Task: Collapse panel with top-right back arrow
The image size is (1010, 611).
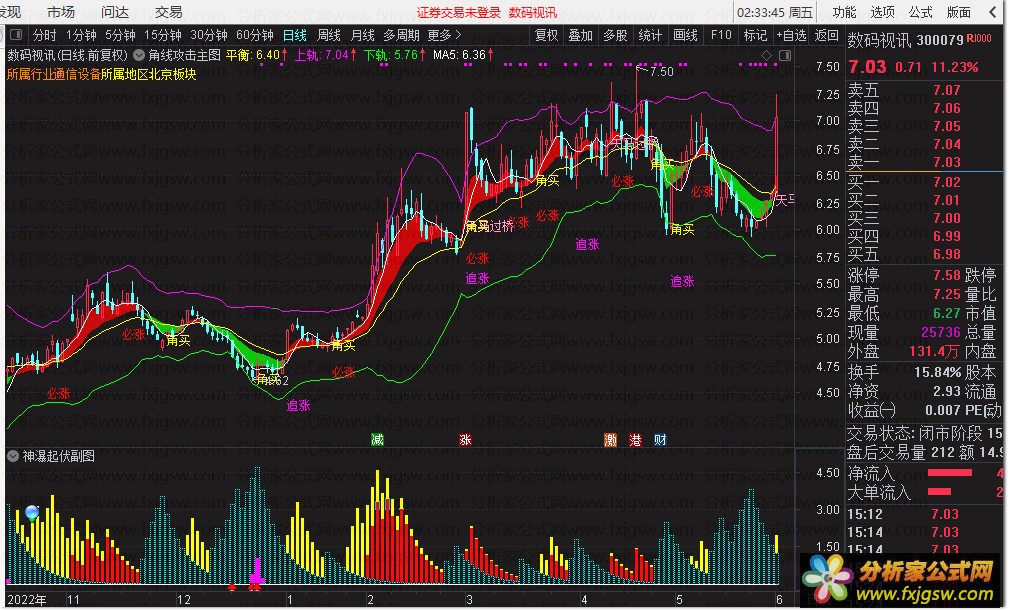Action: [x=993, y=12]
